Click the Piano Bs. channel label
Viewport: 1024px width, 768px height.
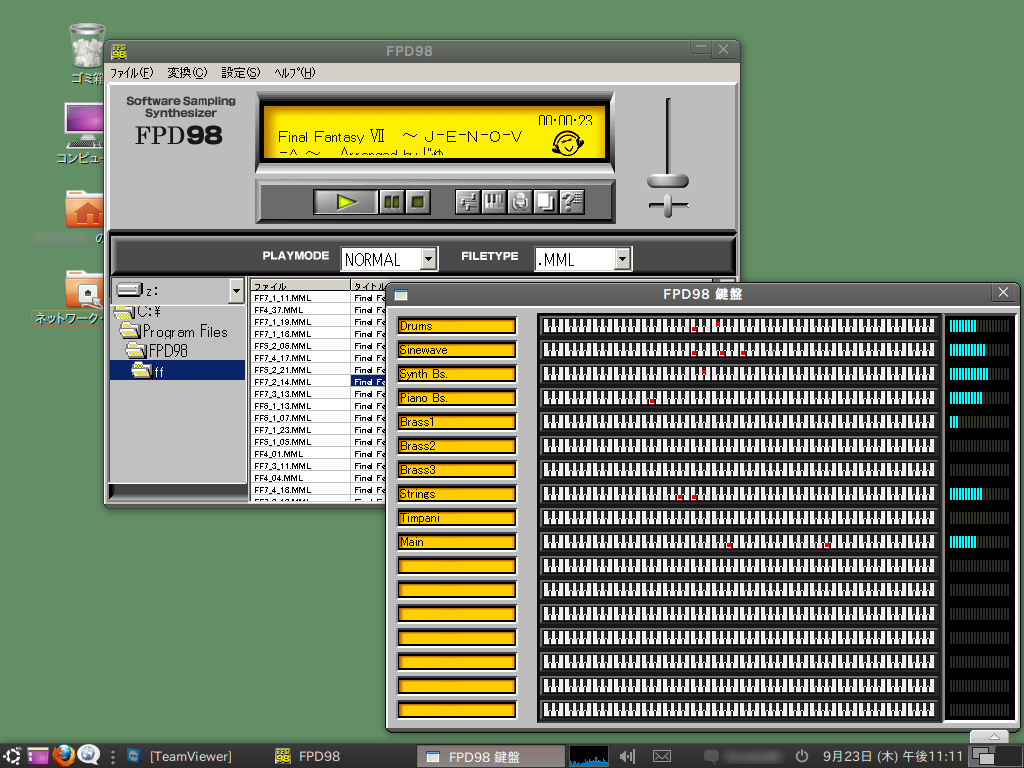pyautogui.click(x=456, y=398)
